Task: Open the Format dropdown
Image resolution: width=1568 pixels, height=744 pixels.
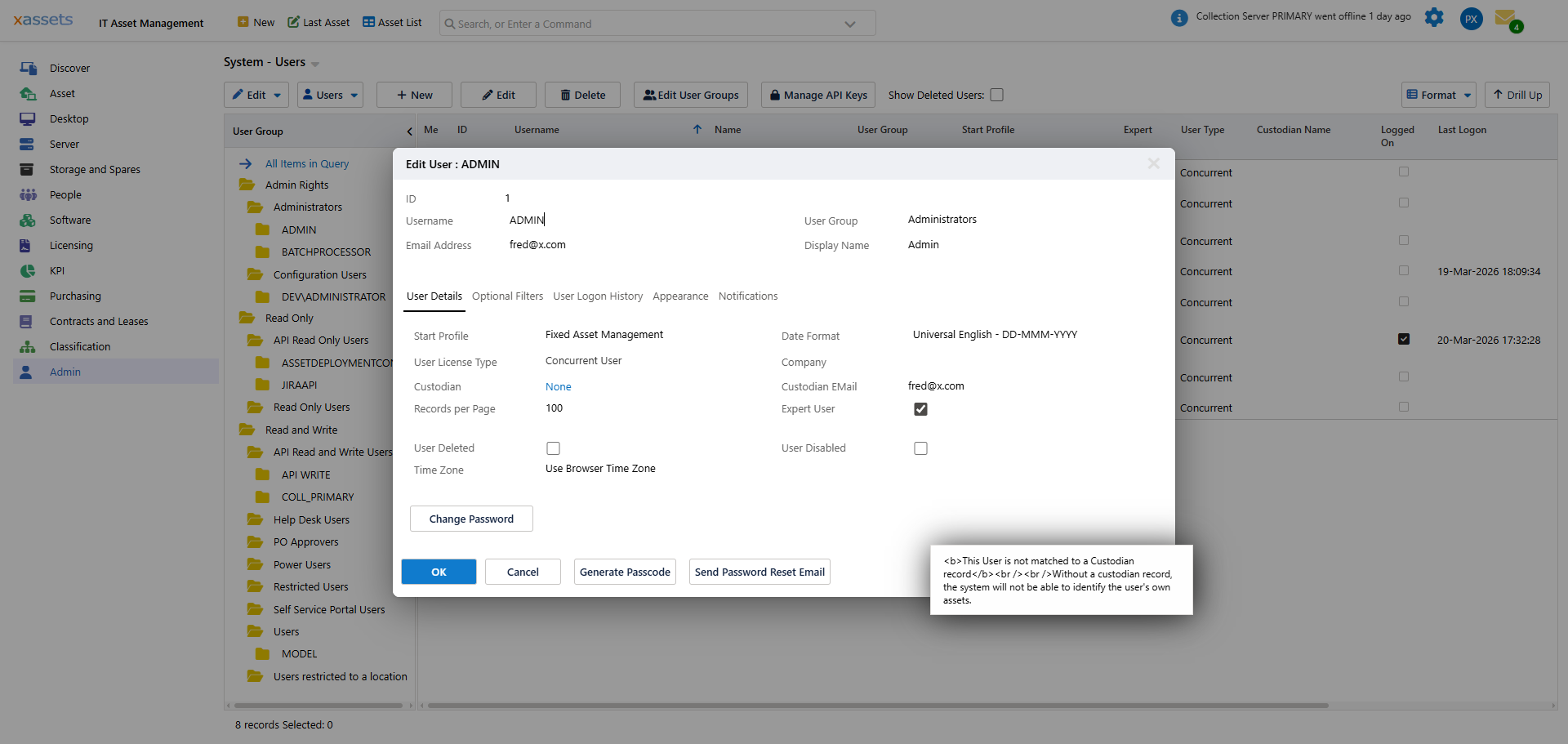Action: tap(1438, 95)
